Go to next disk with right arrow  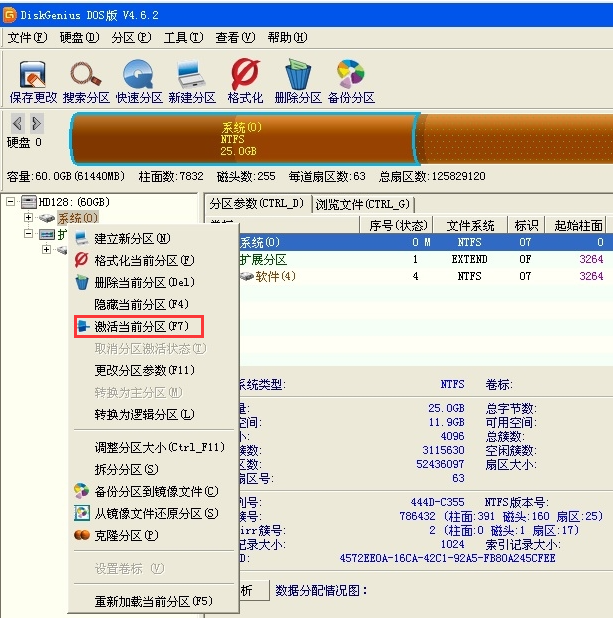tap(37, 123)
